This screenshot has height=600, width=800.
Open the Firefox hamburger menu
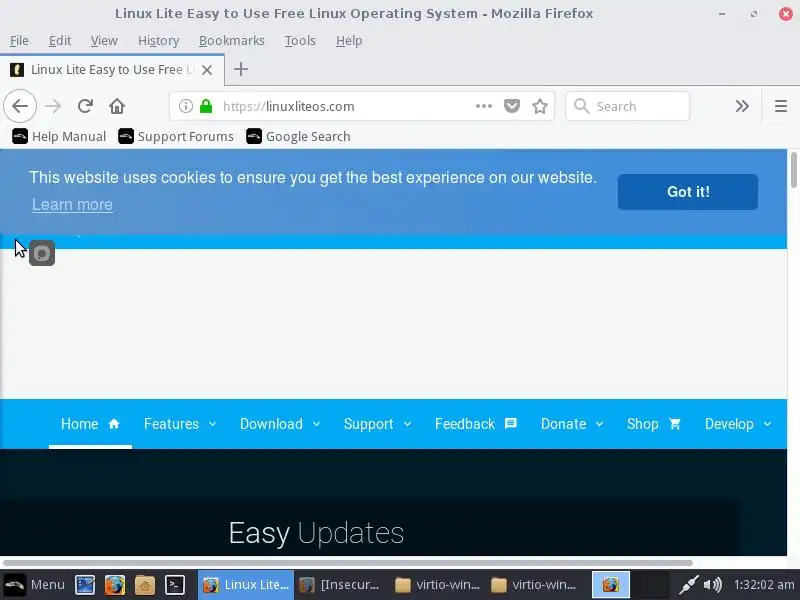[781, 106]
